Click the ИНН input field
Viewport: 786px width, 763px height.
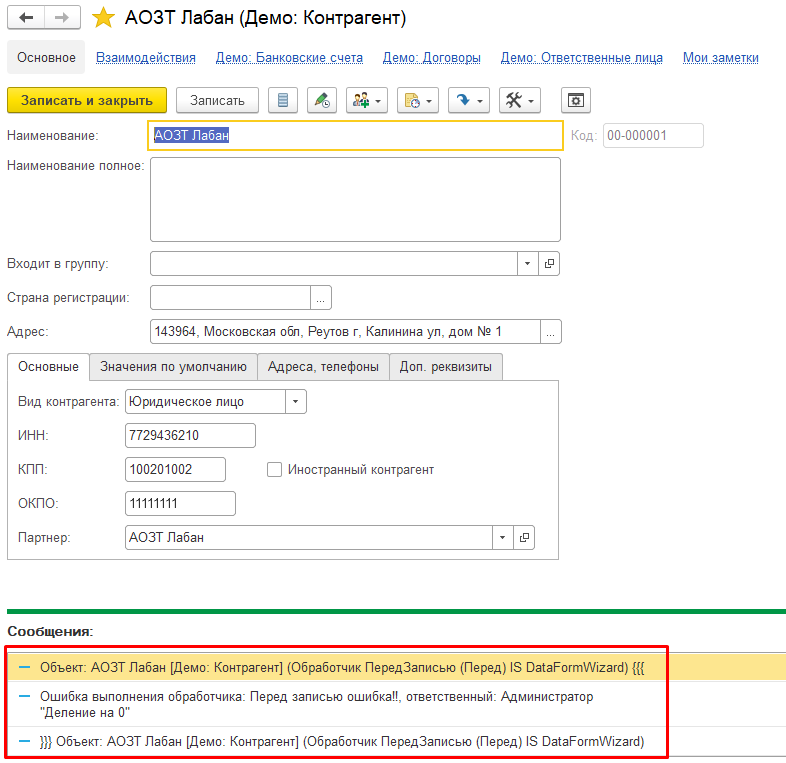(190, 435)
